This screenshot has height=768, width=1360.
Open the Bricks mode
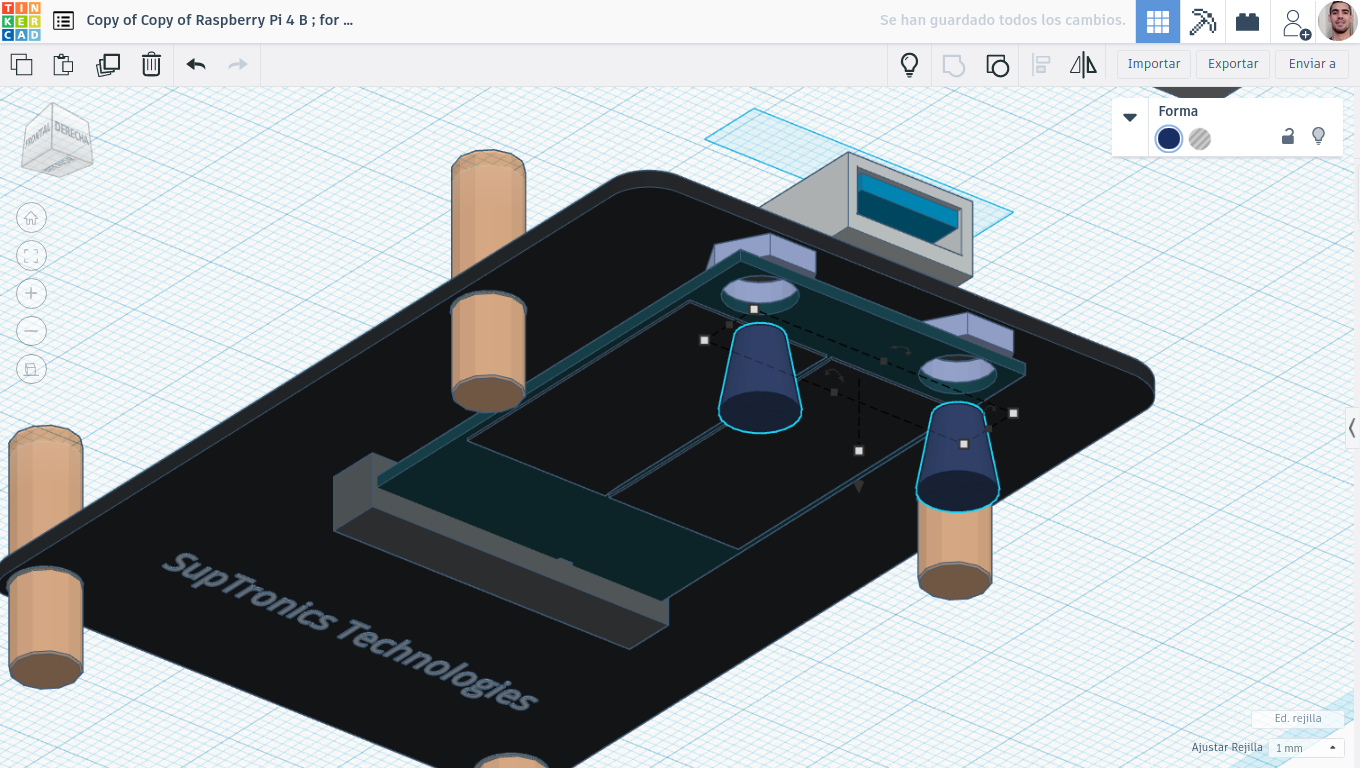click(x=1247, y=21)
